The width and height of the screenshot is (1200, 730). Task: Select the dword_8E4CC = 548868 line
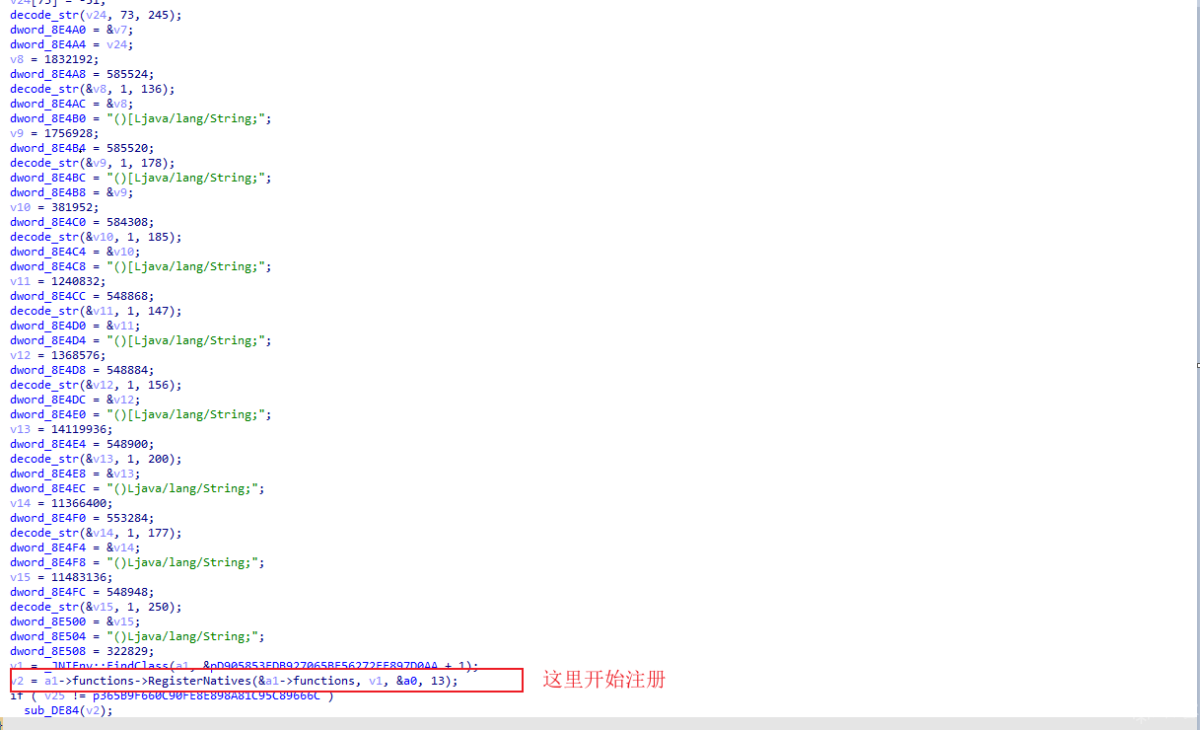pos(82,296)
